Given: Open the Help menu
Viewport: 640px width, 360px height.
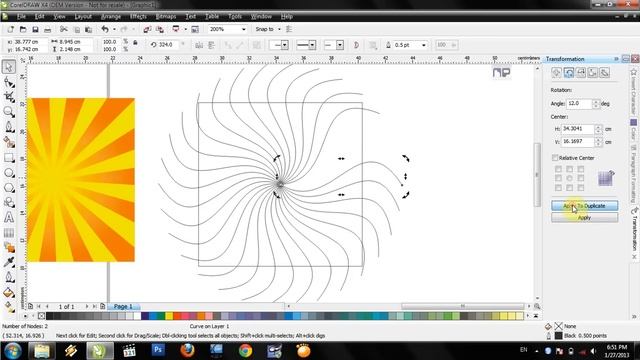Looking at the screenshot, I should click(287, 17).
